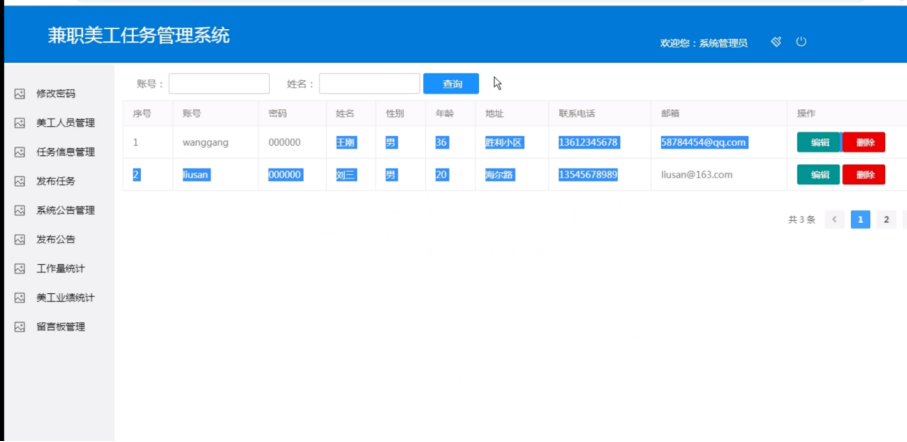
Task: Select page 2 in pagination
Action: (x=886, y=220)
